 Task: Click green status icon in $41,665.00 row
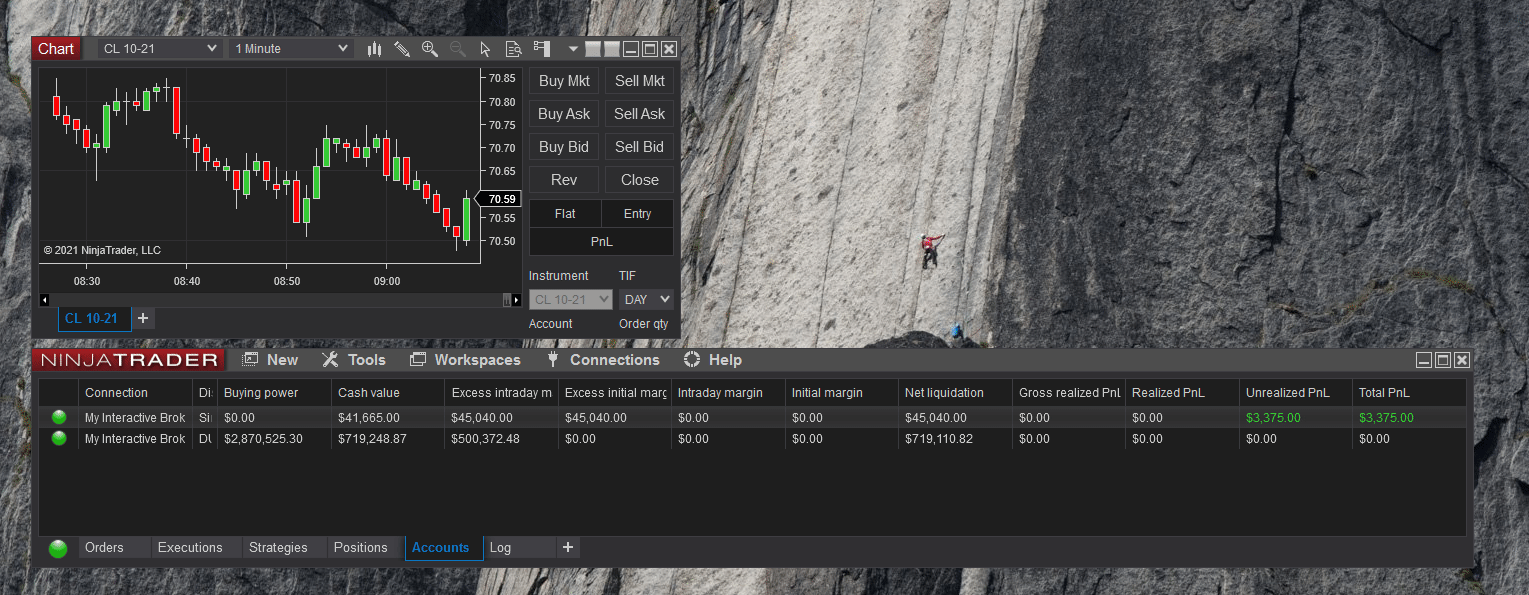59,418
